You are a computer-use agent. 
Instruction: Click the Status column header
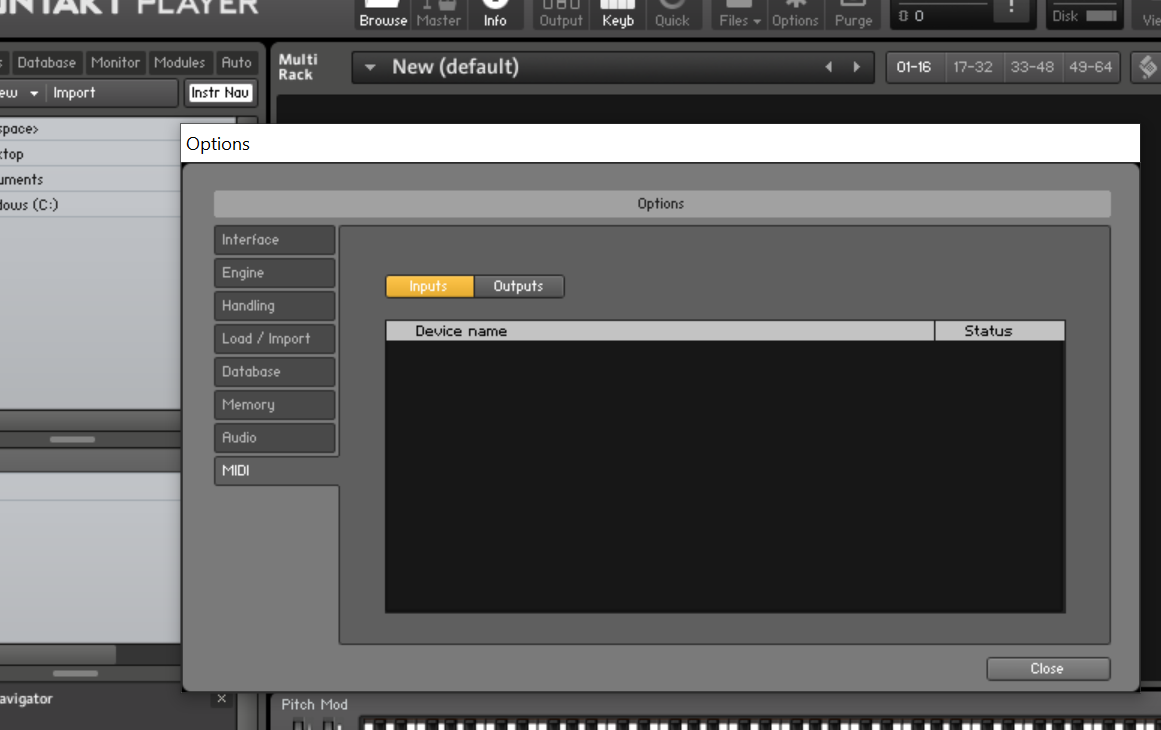[x=1000, y=331]
